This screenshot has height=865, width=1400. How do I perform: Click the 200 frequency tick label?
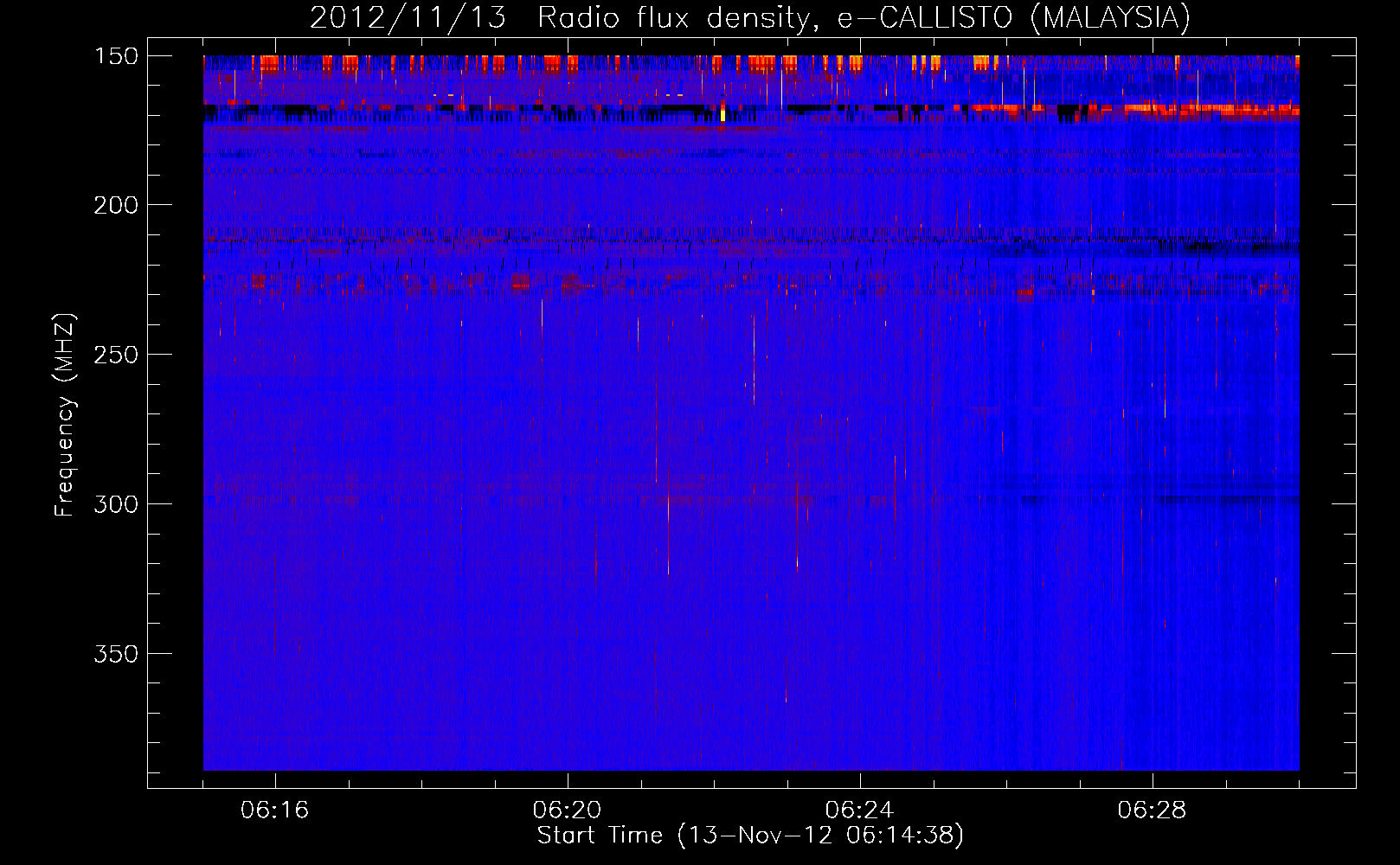(116, 205)
